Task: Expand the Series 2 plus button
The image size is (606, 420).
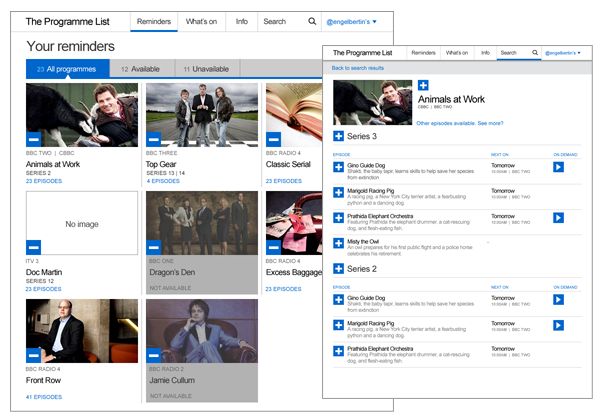Action: click(x=338, y=268)
